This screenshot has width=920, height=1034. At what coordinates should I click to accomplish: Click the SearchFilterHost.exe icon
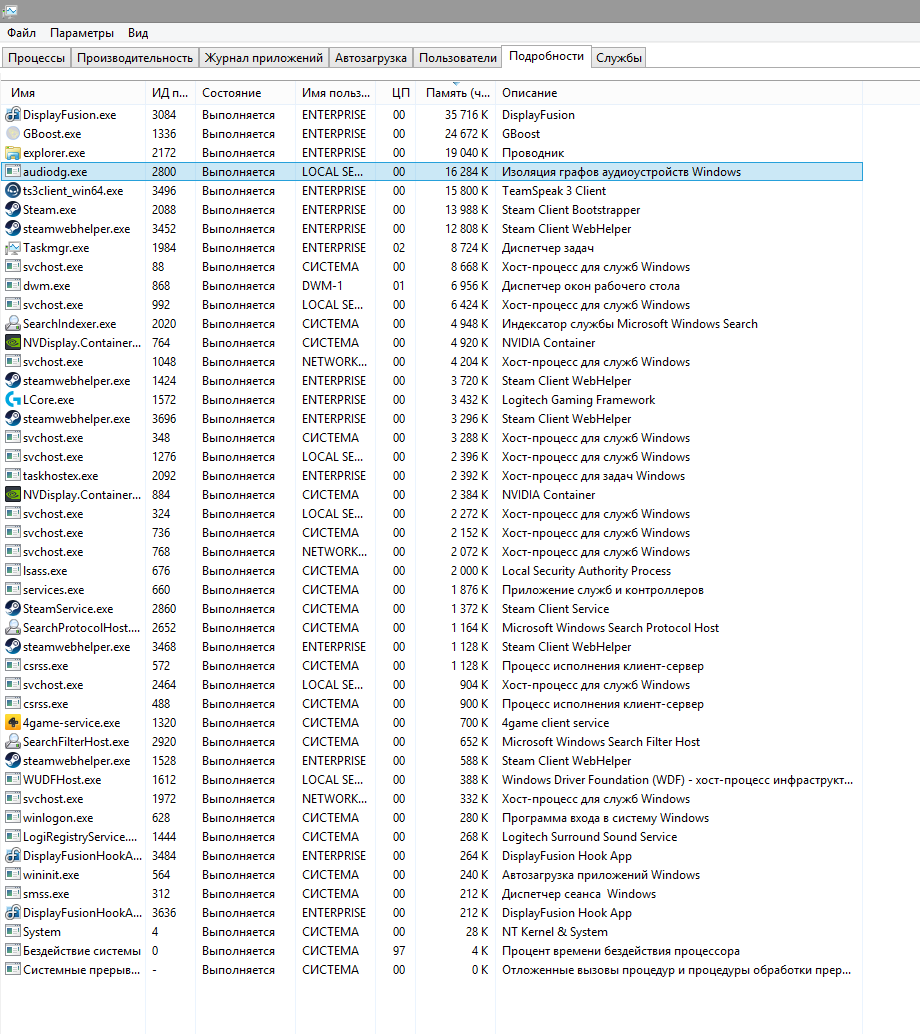pyautogui.click(x=13, y=742)
